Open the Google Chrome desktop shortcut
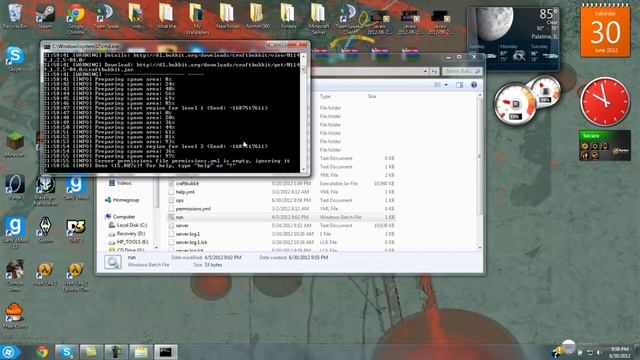Screen dimensions: 640x360 76,18
